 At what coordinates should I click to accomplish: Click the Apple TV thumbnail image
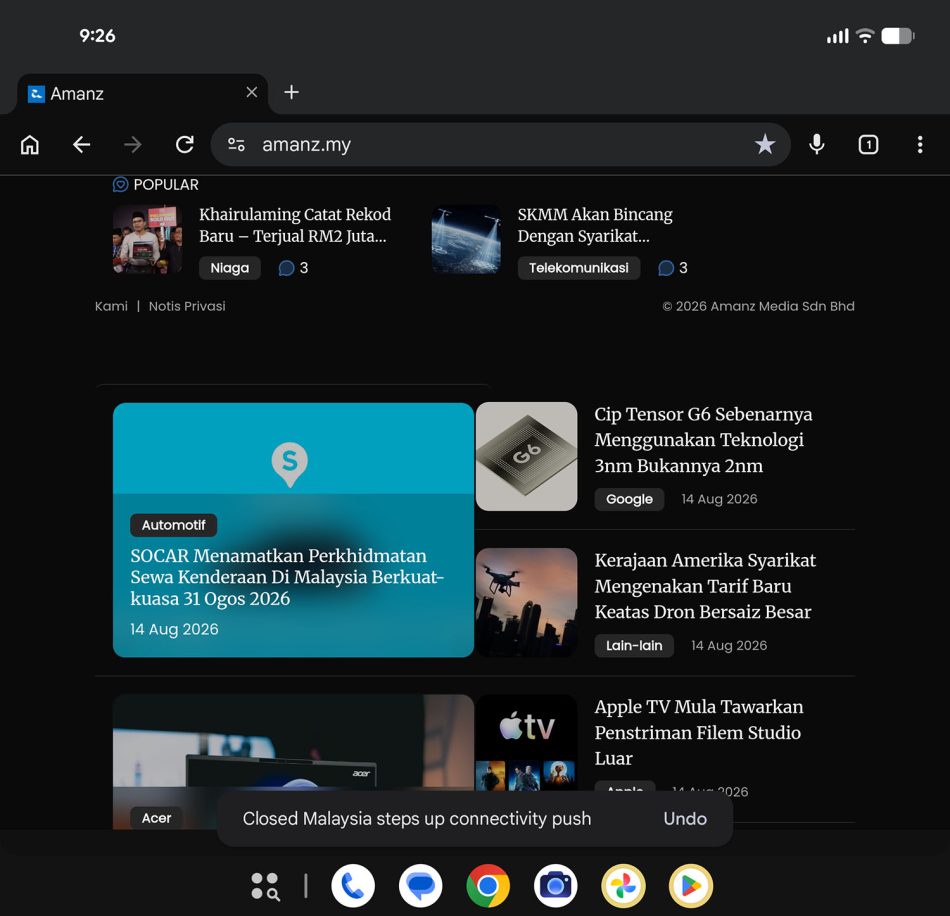coord(526,743)
